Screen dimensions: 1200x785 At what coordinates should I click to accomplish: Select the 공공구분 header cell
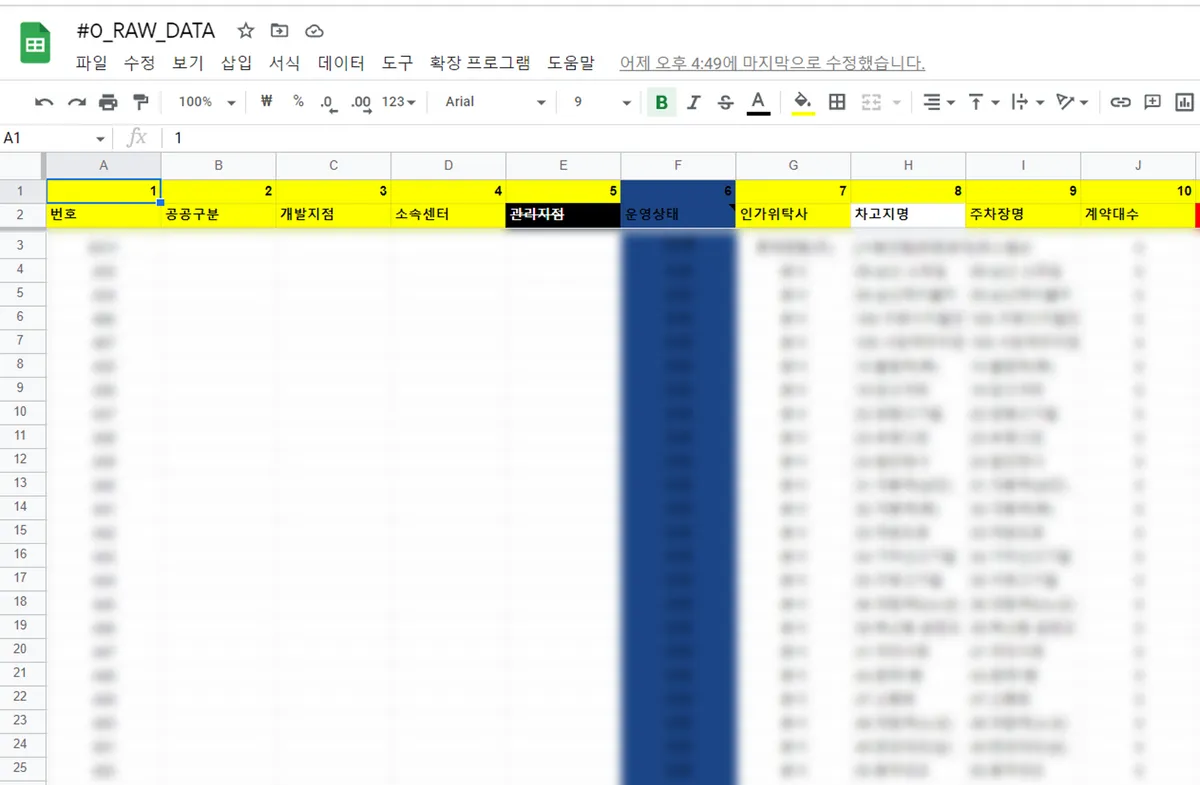pyautogui.click(x=219, y=214)
